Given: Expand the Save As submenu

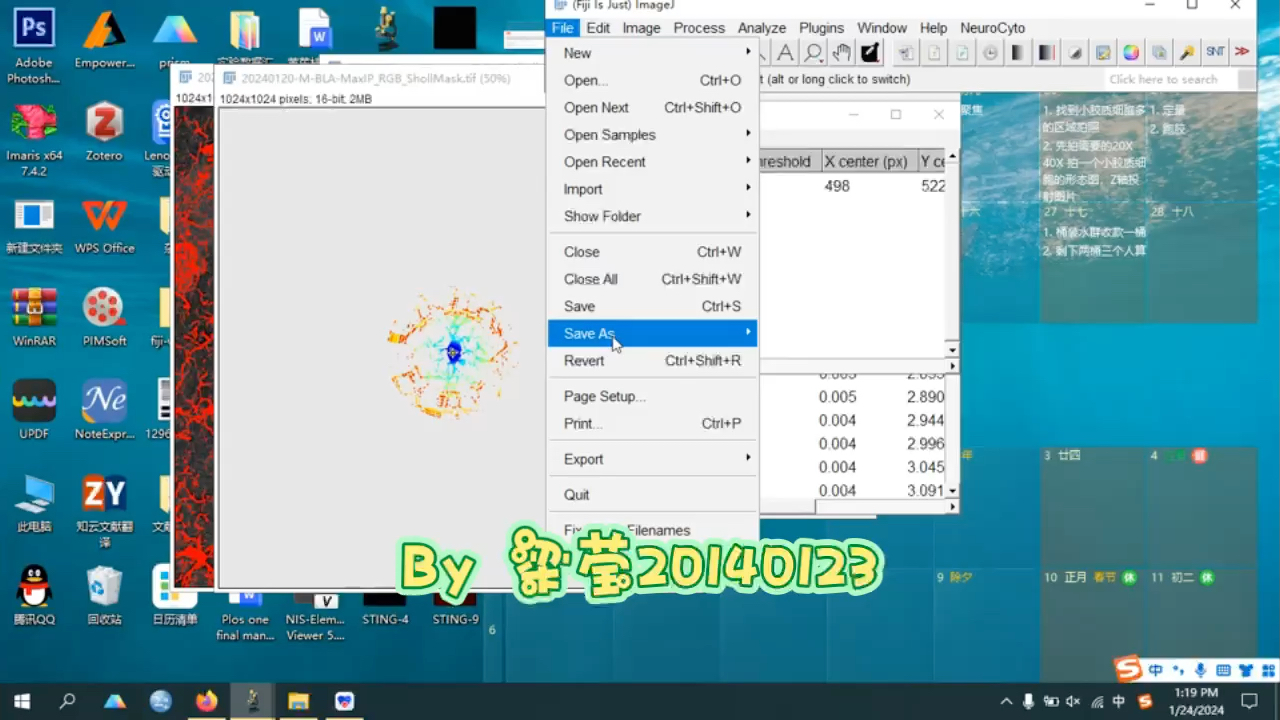Looking at the screenshot, I should (x=652, y=333).
